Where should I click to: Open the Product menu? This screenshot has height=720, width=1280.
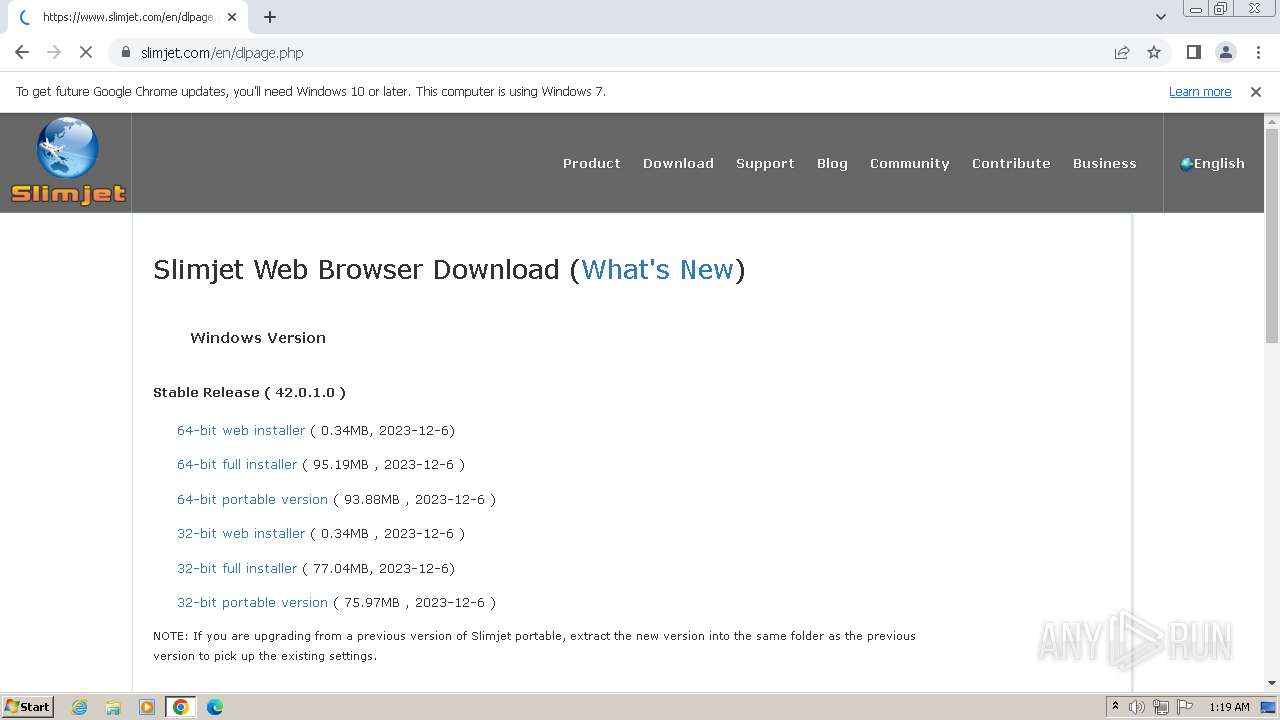pyautogui.click(x=592, y=163)
